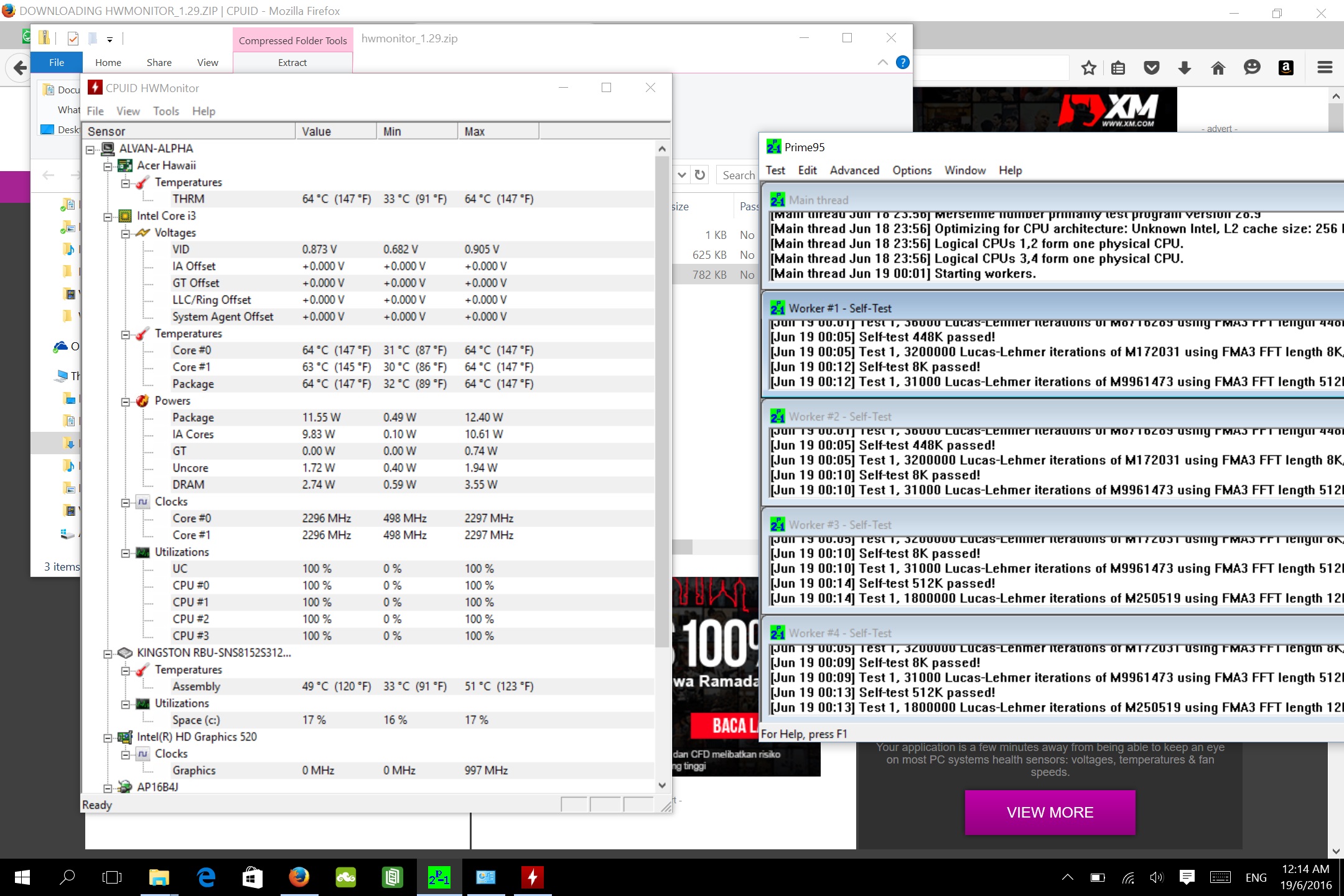
Task: Open Explorer address history dropdown arrow
Action: pyautogui.click(x=682, y=175)
